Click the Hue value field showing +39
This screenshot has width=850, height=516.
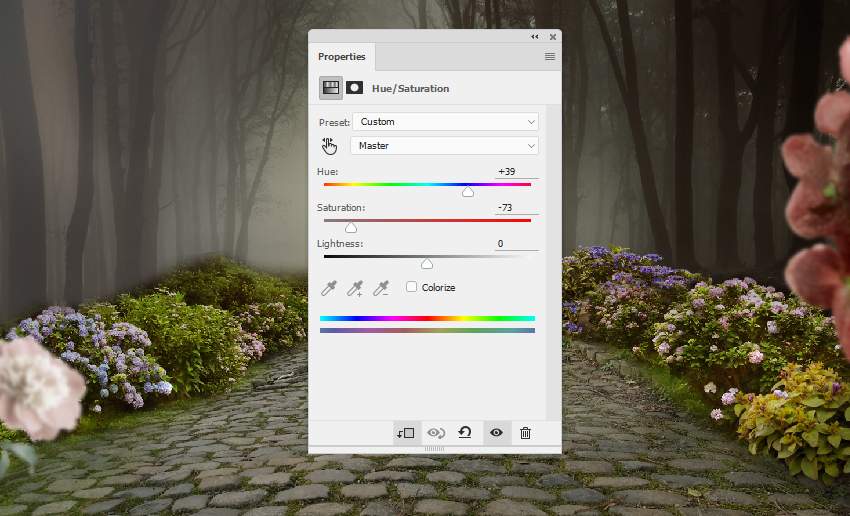click(517, 171)
